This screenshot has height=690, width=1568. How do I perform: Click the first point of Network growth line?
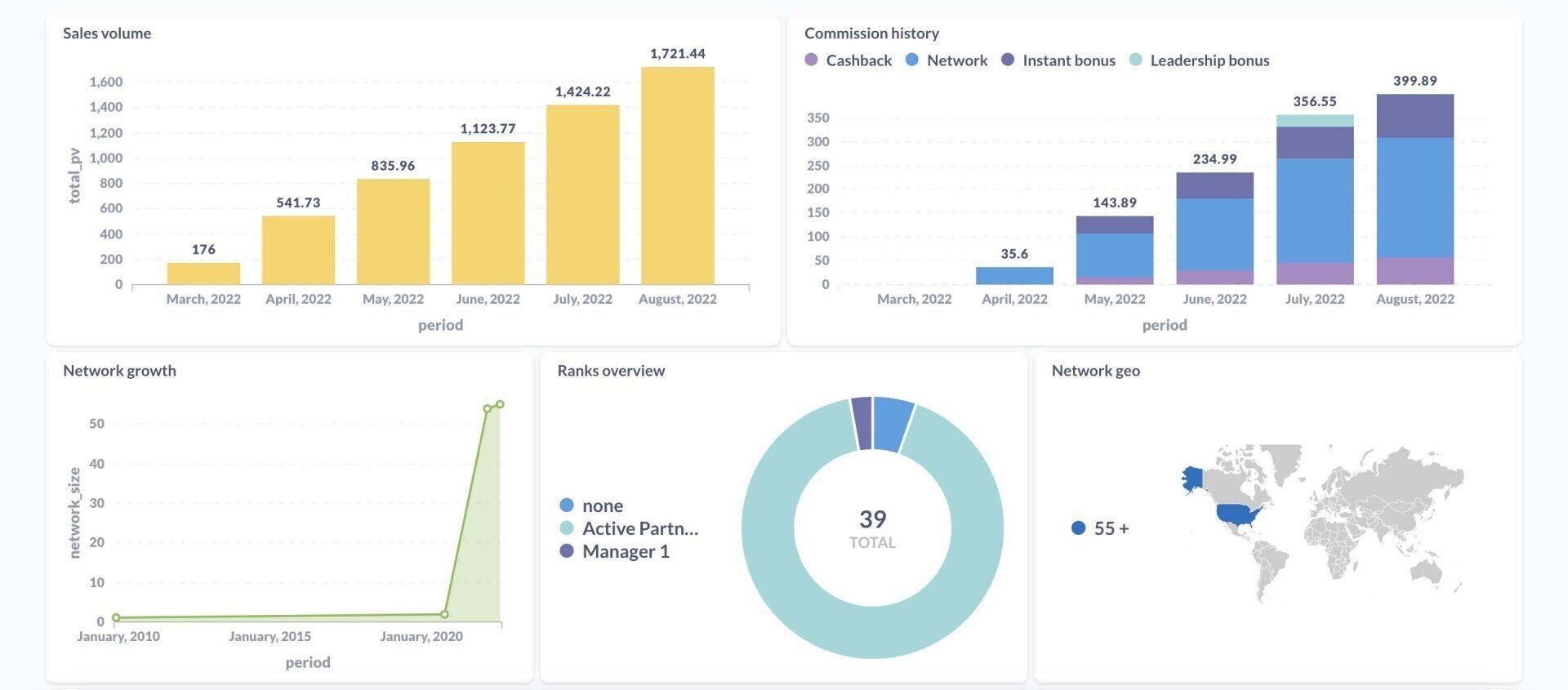click(116, 618)
